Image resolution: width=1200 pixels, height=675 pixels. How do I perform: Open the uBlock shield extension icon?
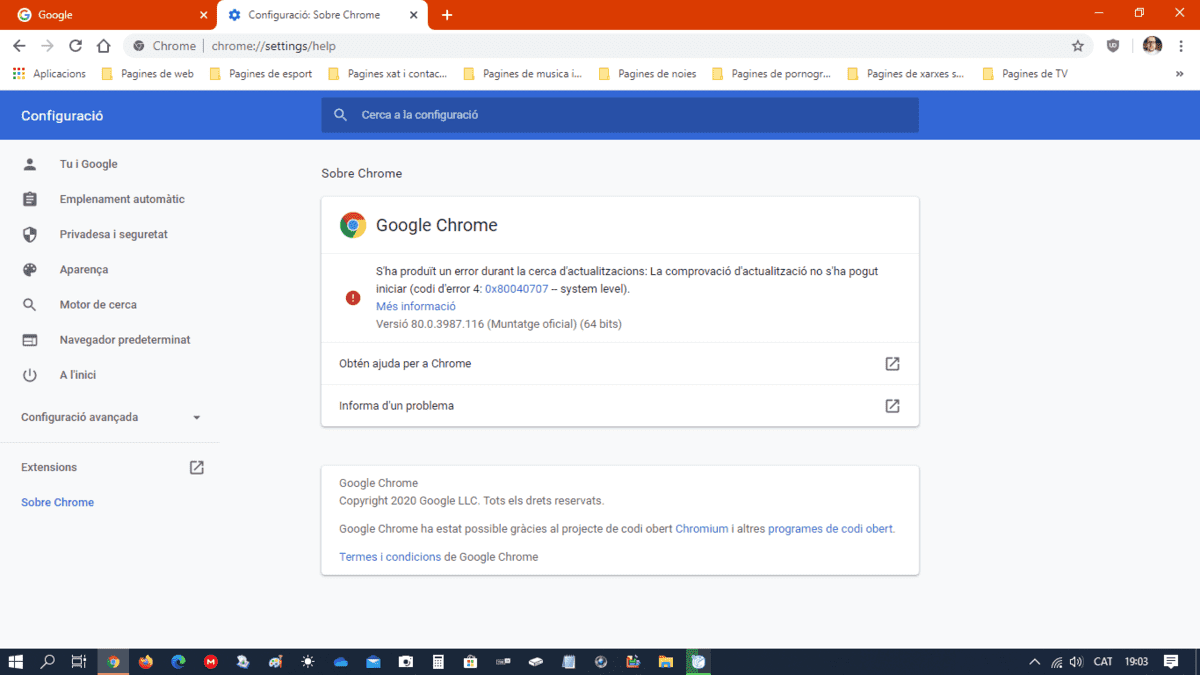click(1113, 46)
